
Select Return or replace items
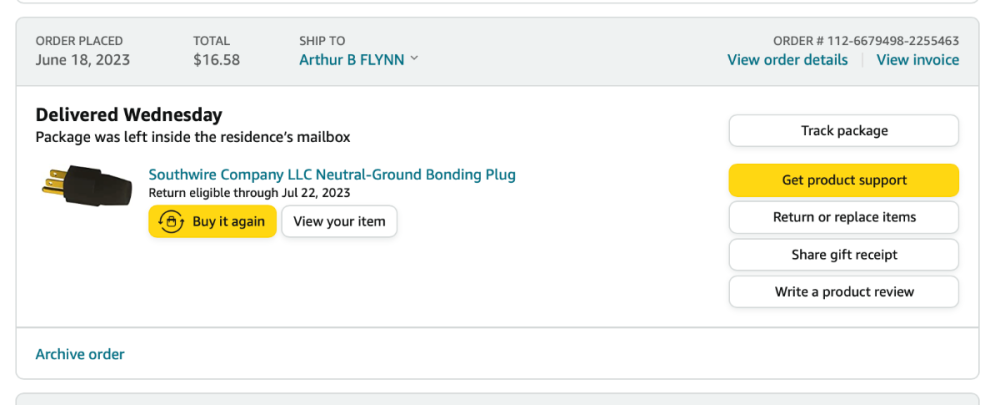click(843, 217)
